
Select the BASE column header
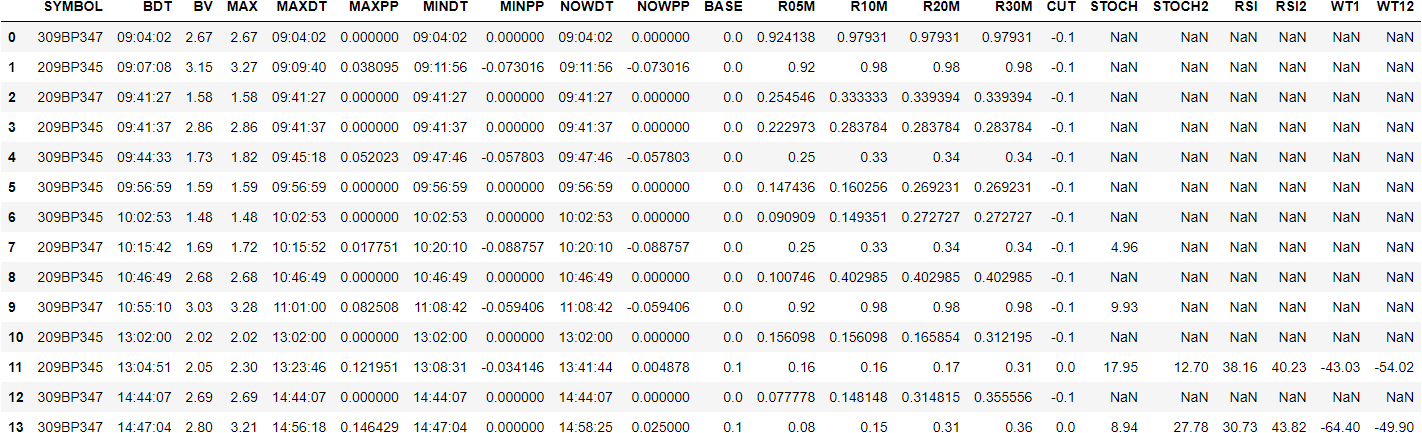tap(724, 7)
